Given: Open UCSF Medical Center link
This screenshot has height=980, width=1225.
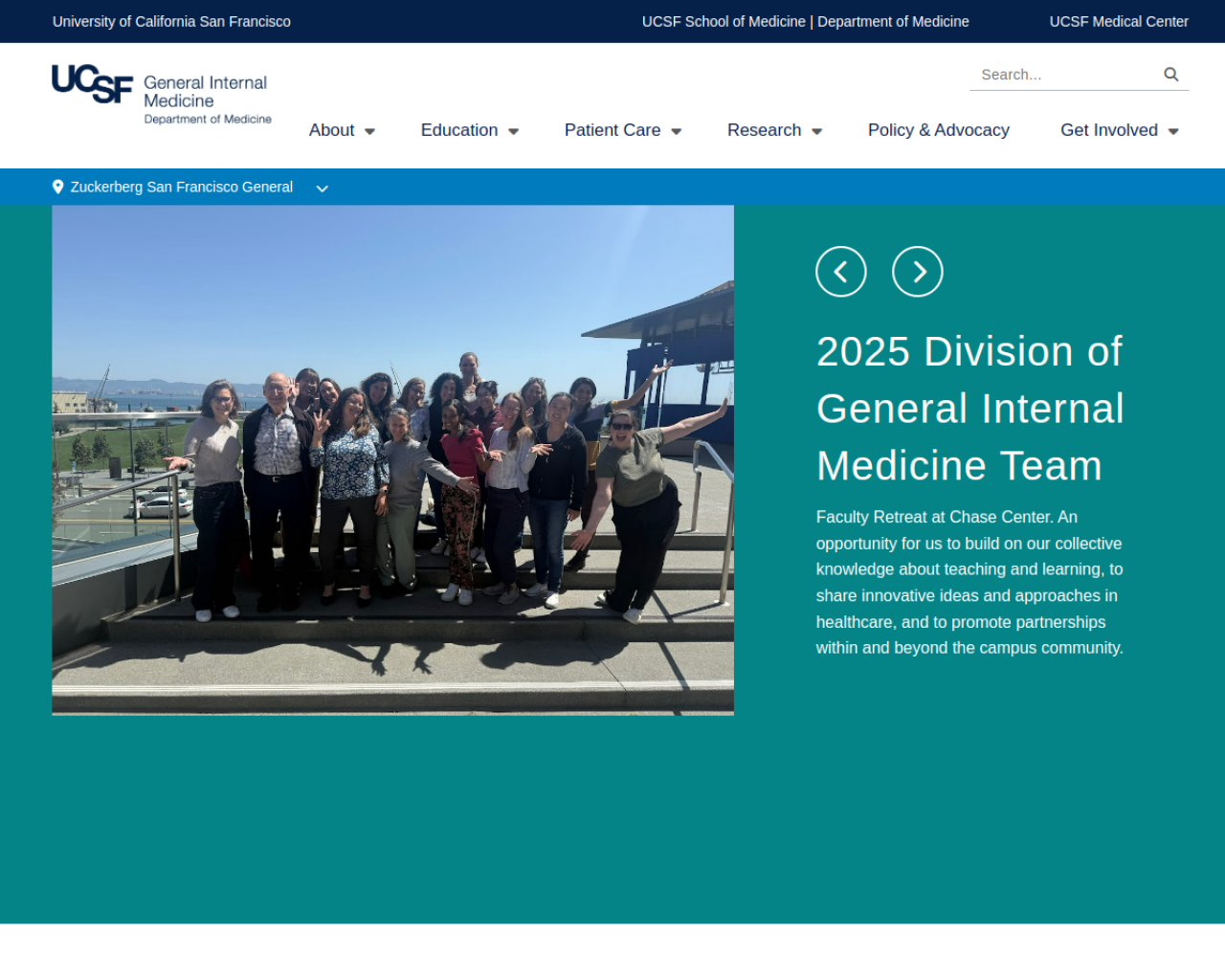Looking at the screenshot, I should (x=1119, y=21).
